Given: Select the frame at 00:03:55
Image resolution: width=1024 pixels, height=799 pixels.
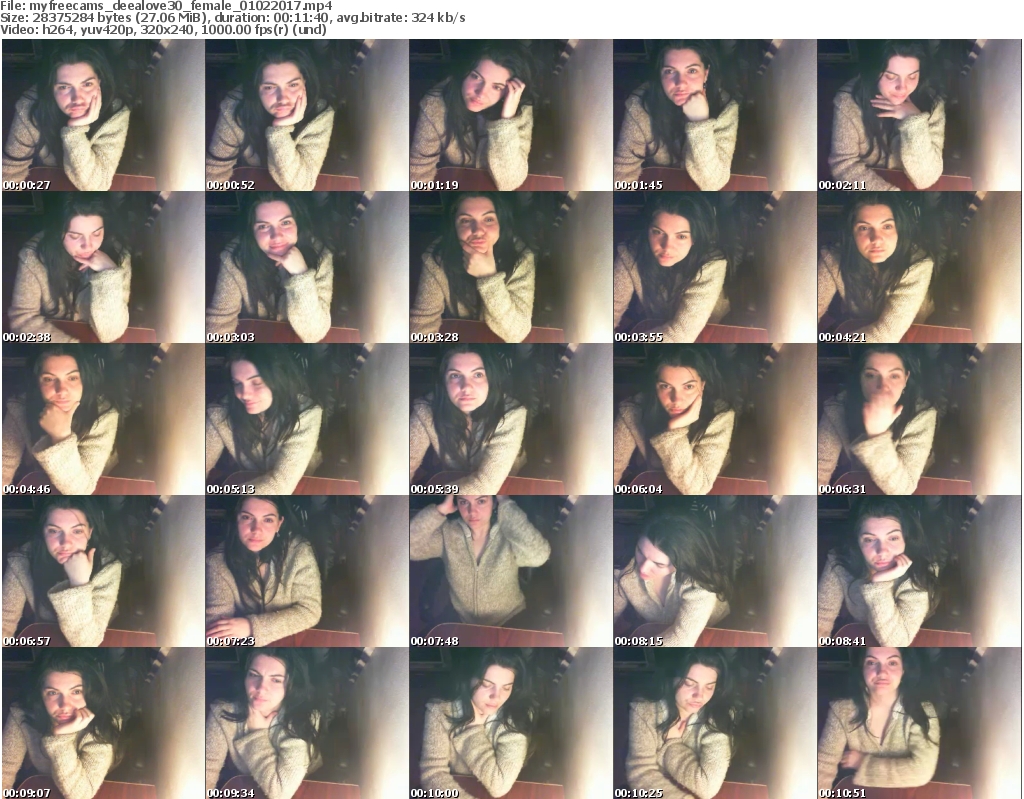Looking at the screenshot, I should click(714, 267).
